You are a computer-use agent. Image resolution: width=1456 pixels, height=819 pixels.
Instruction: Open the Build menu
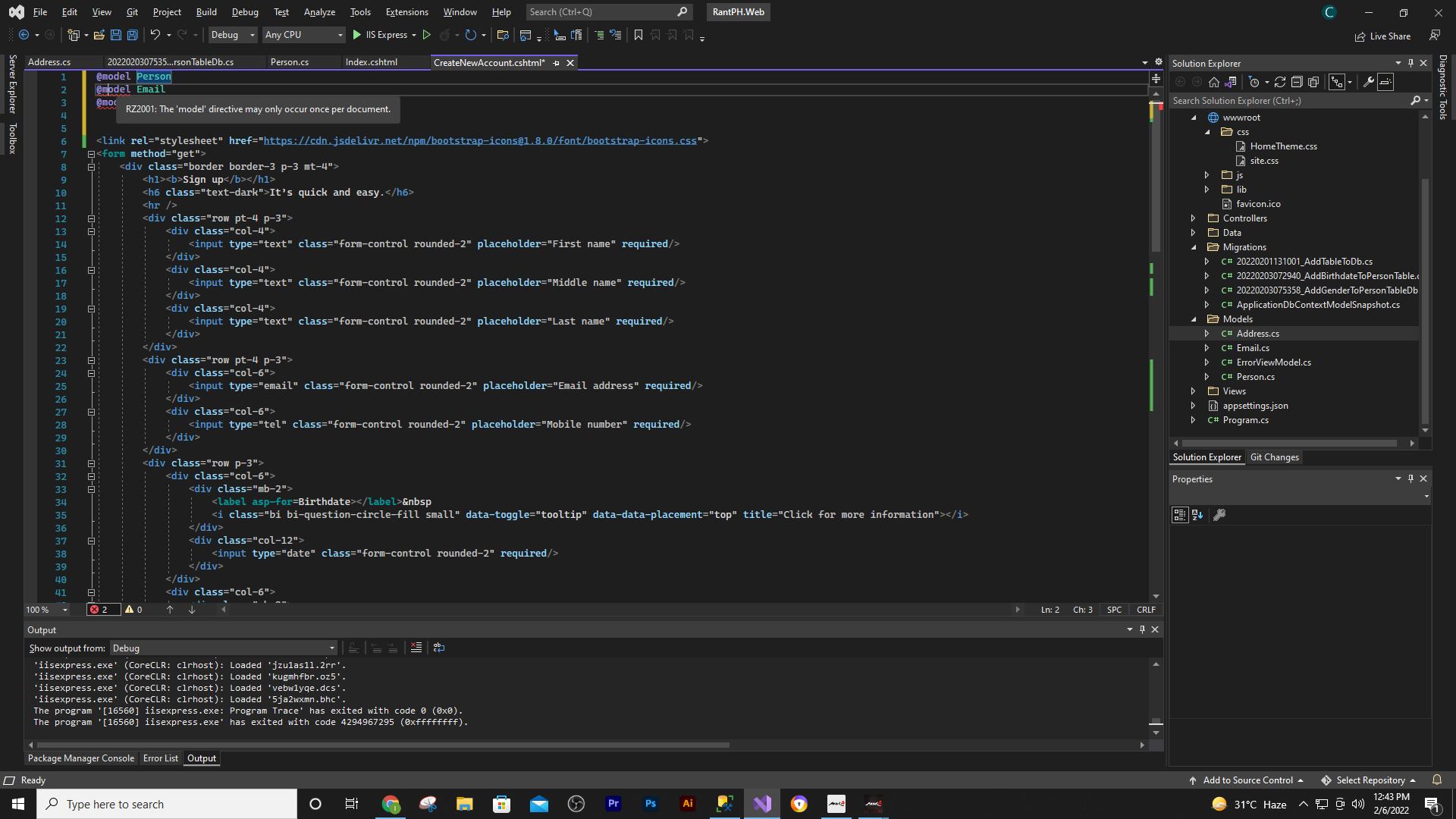pyautogui.click(x=206, y=12)
